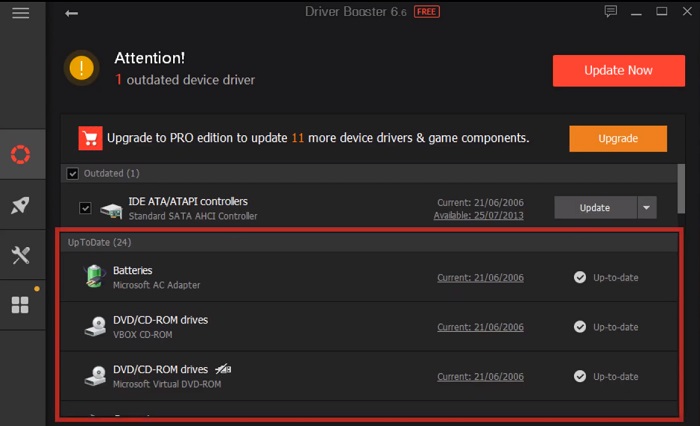Select the Microsoft Virtual DVD-ROM text

click(167, 384)
